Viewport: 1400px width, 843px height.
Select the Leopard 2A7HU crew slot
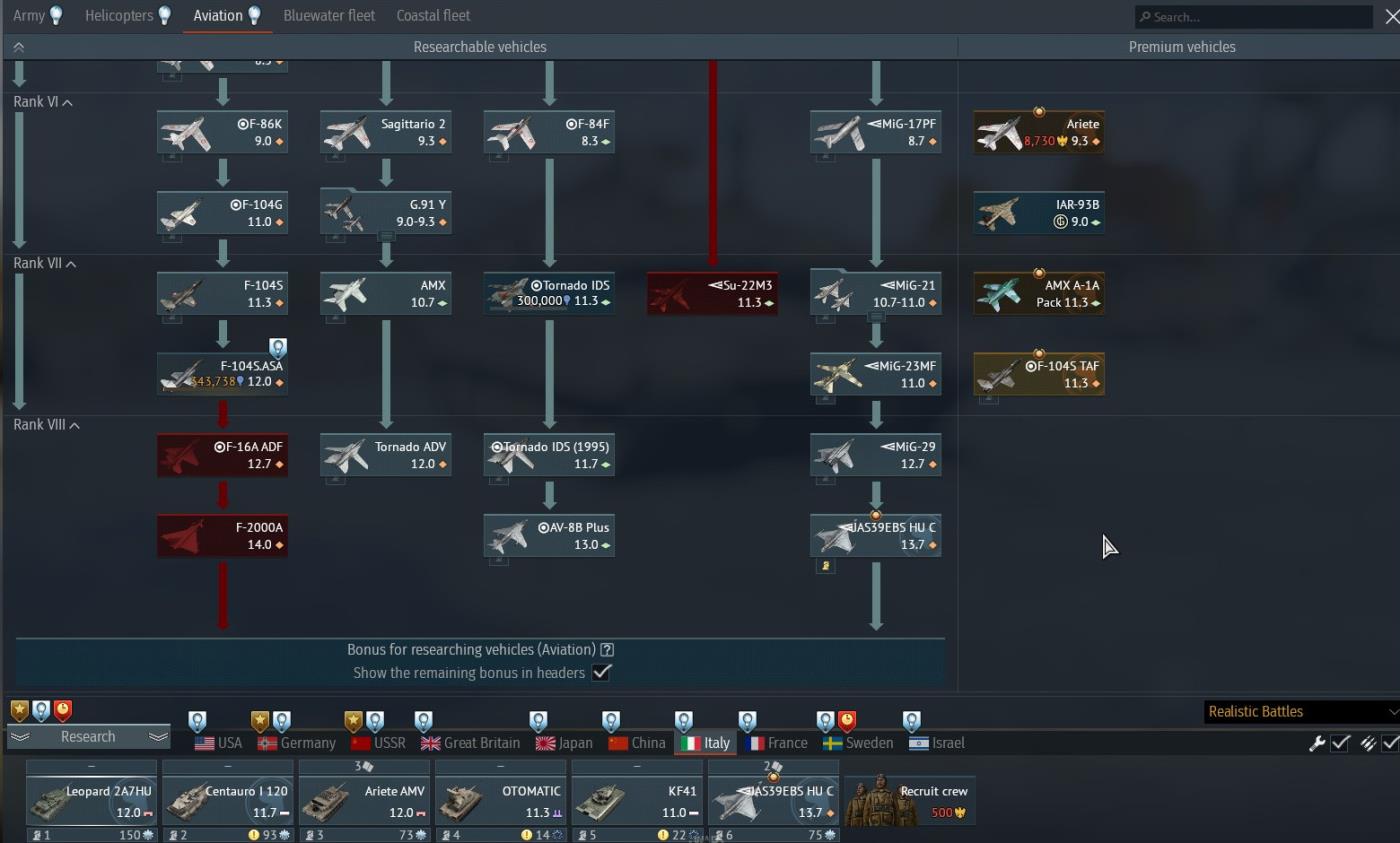click(91, 801)
